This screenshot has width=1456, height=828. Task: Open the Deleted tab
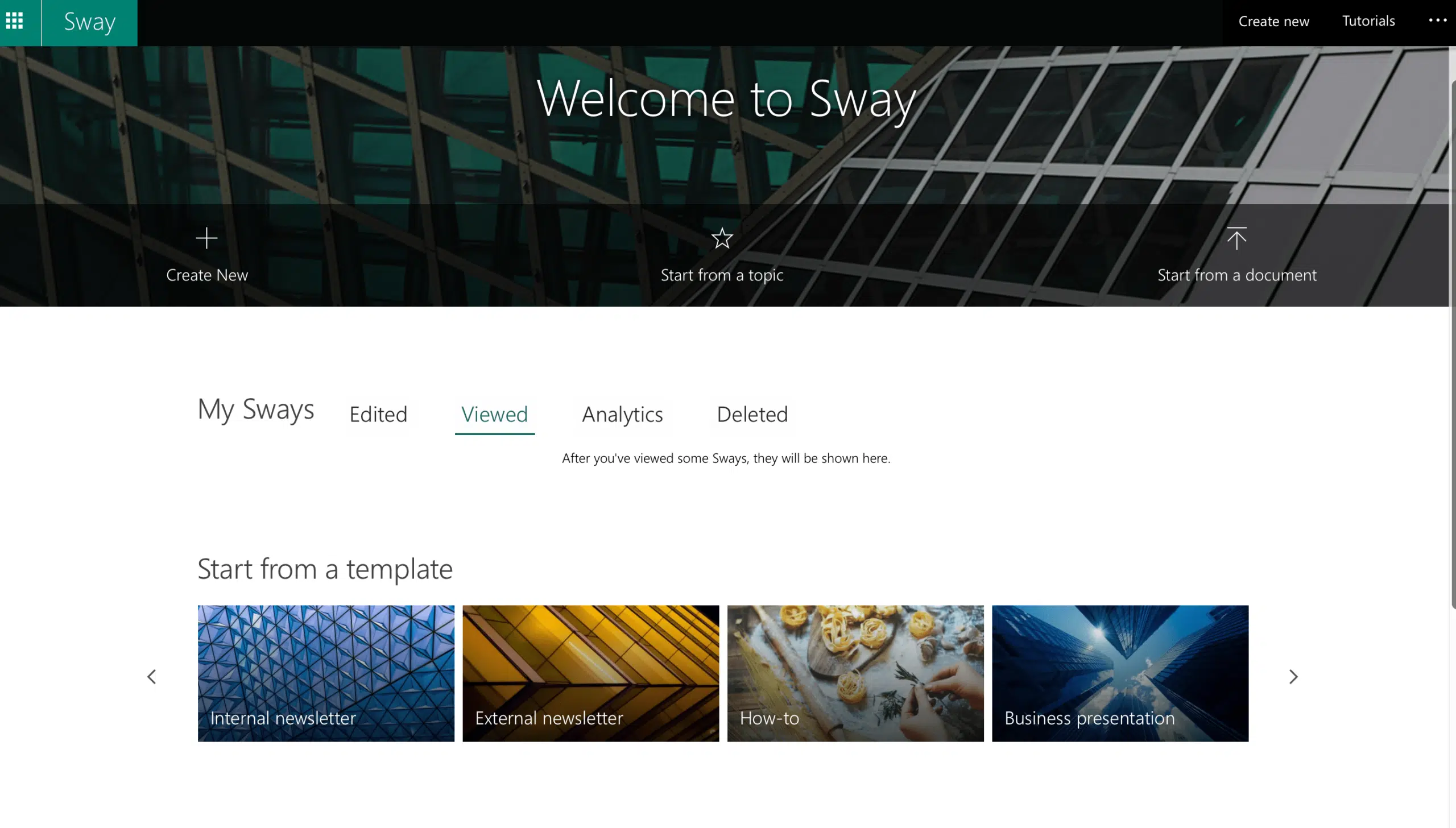point(752,415)
